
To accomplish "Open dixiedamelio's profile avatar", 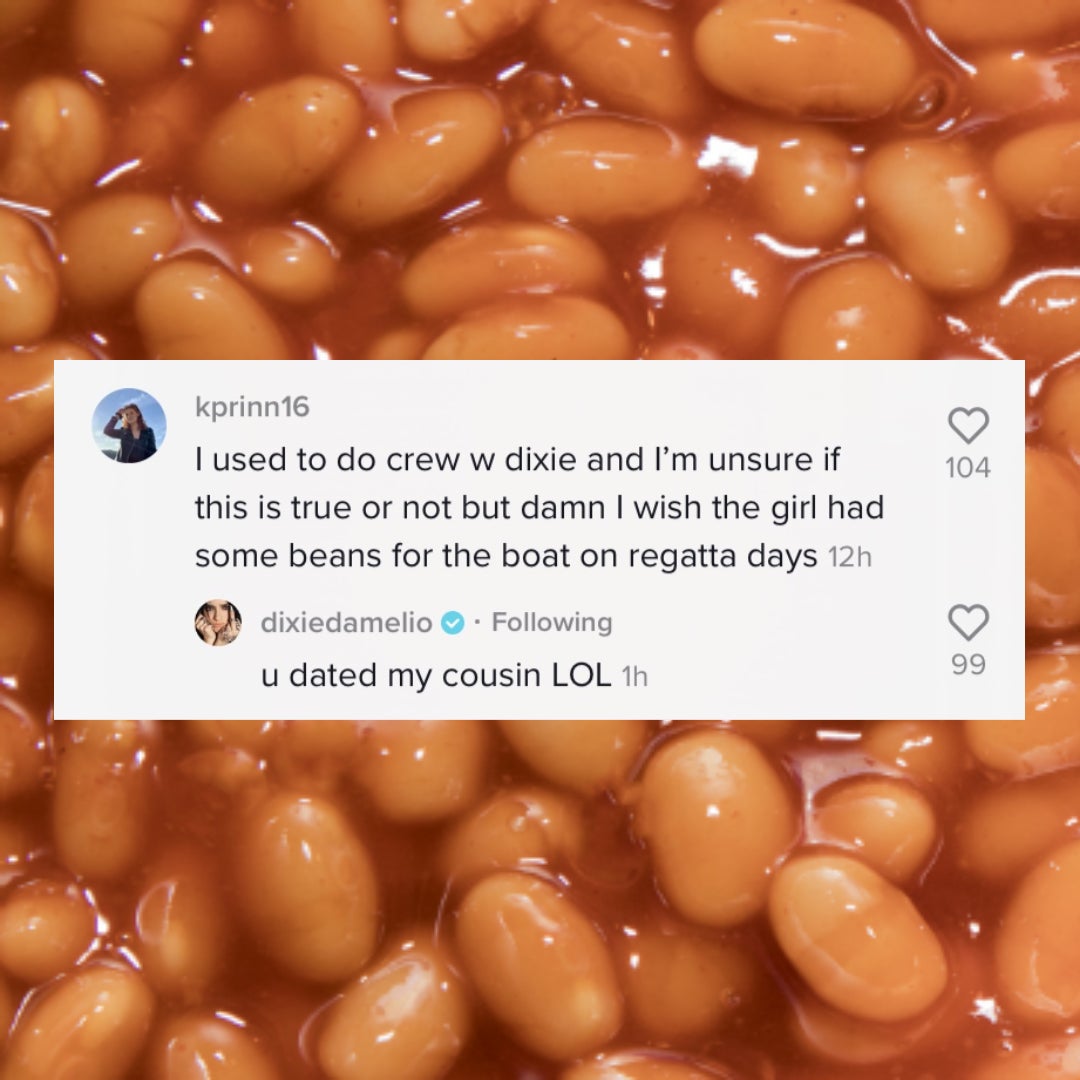I will coord(218,623).
